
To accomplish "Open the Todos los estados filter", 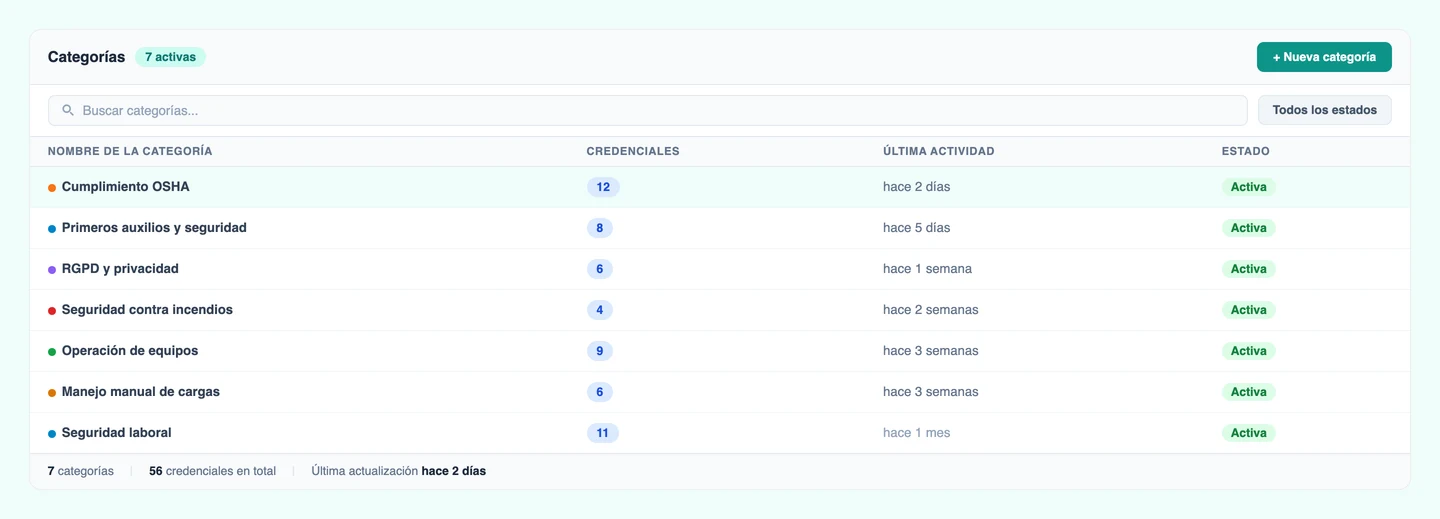I will [1324, 110].
